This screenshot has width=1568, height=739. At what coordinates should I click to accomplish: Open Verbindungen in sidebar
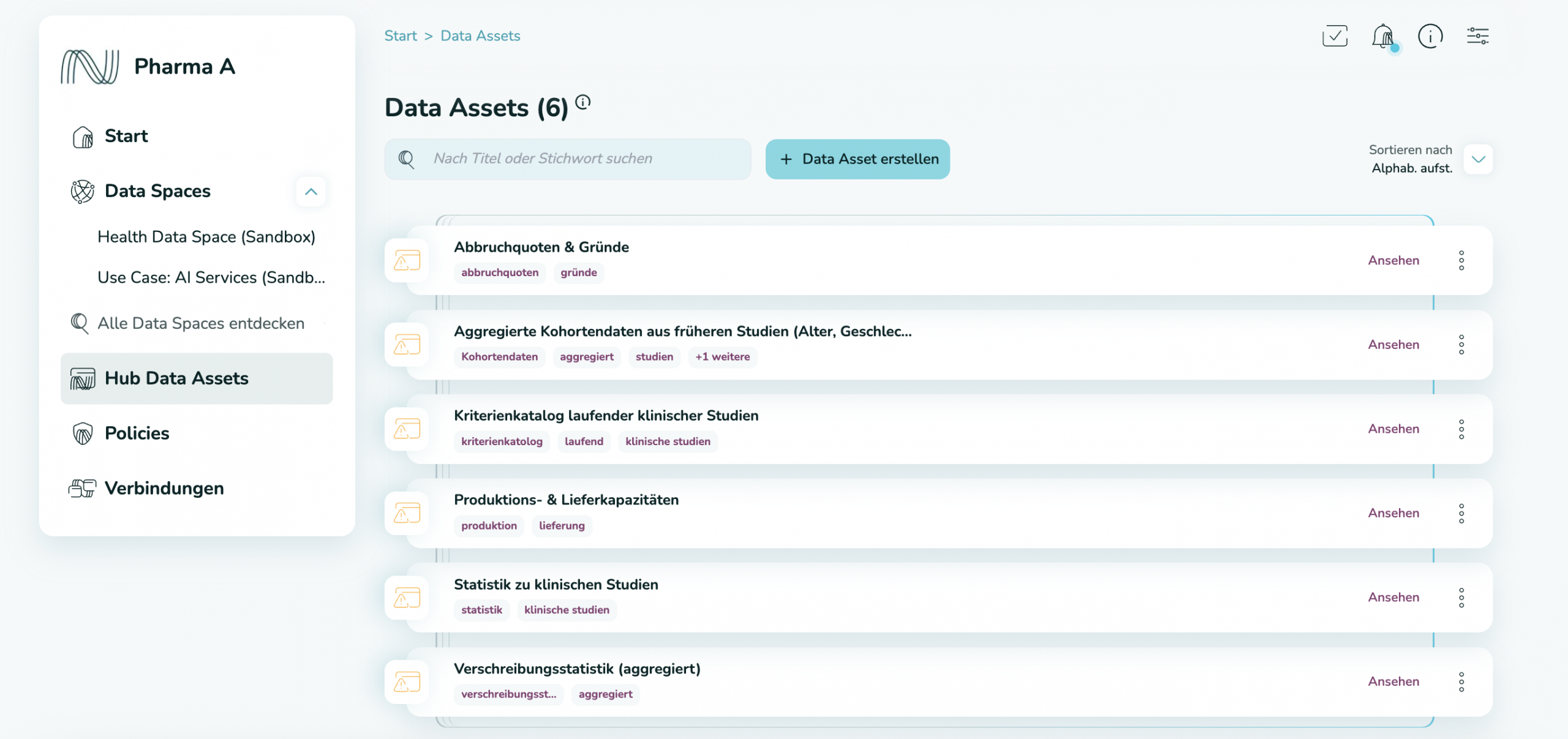(x=164, y=489)
